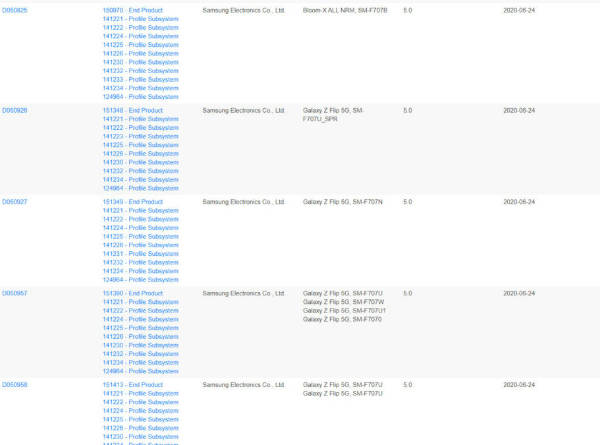Open 141225 Profile Subsystem in row D050957
600x445 pixels.
pyautogui.click(x=140, y=328)
